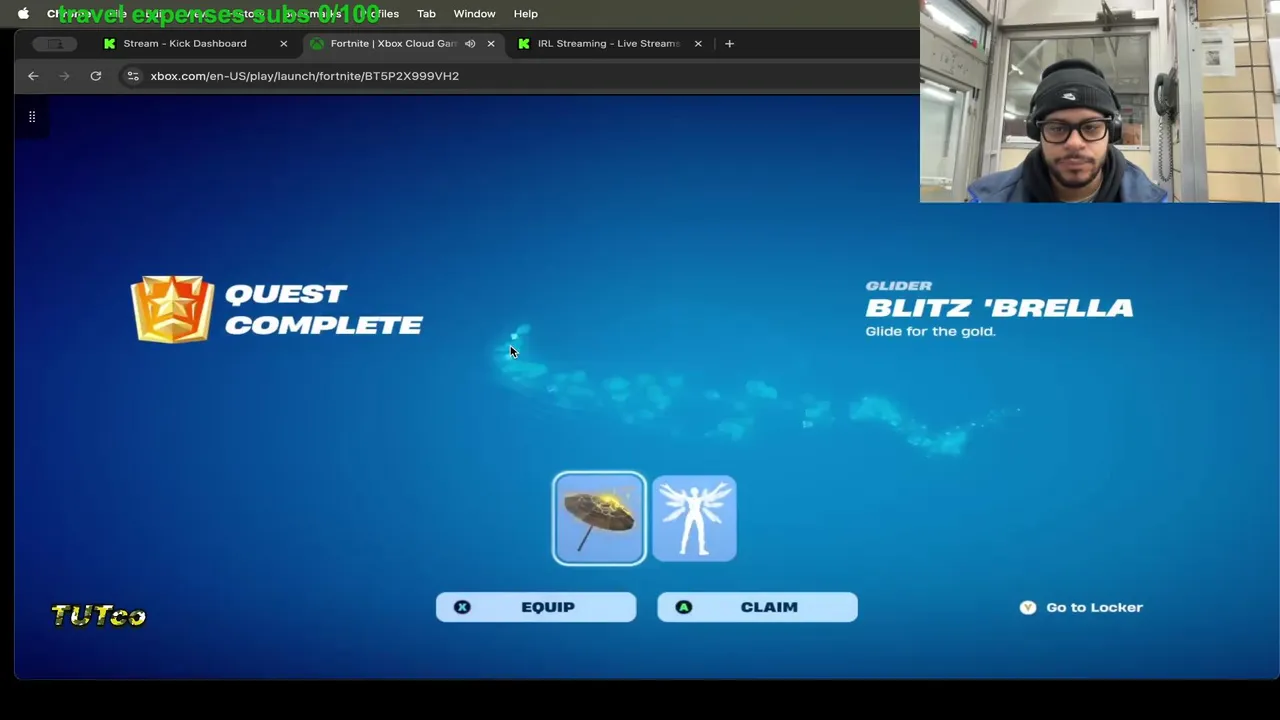Click the EQUIP button

point(536,607)
